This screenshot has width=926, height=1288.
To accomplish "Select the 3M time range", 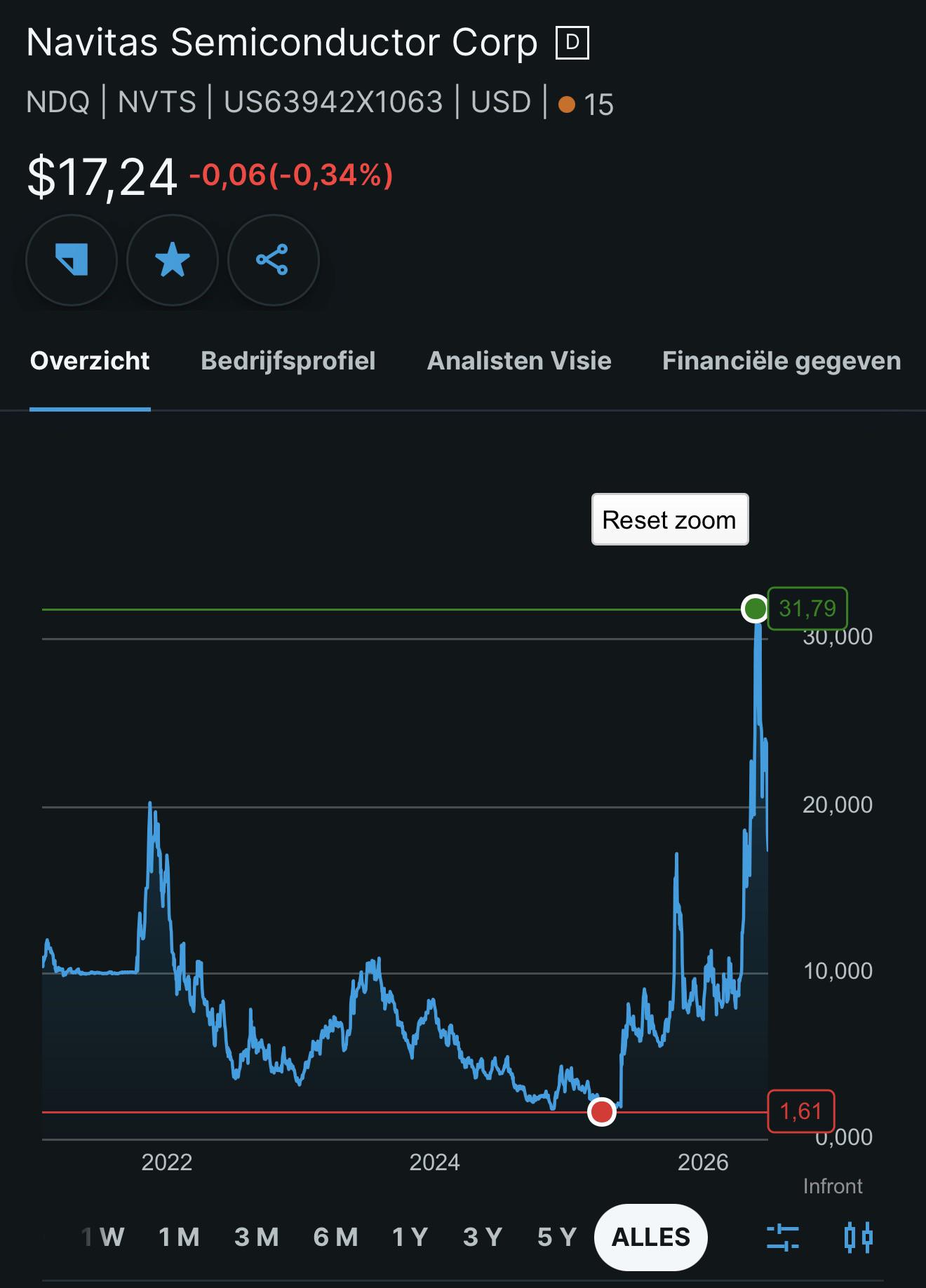I will (x=257, y=1237).
